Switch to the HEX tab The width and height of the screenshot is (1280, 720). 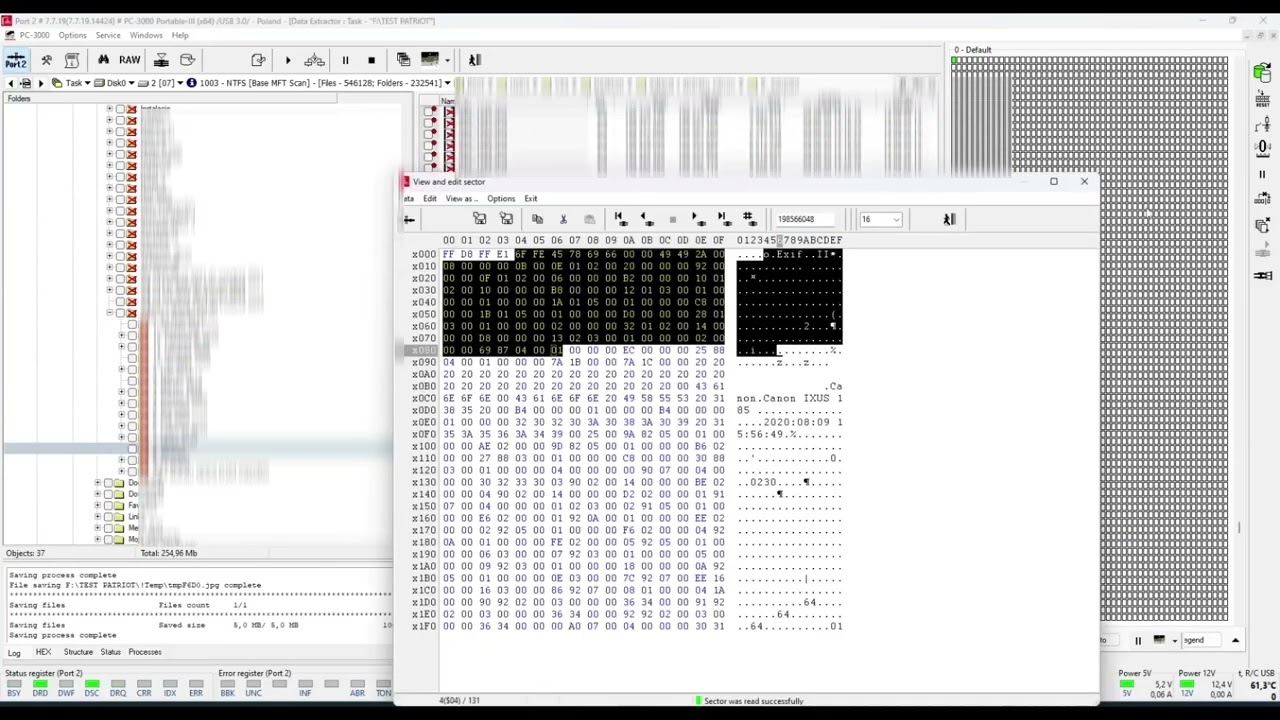(x=43, y=652)
